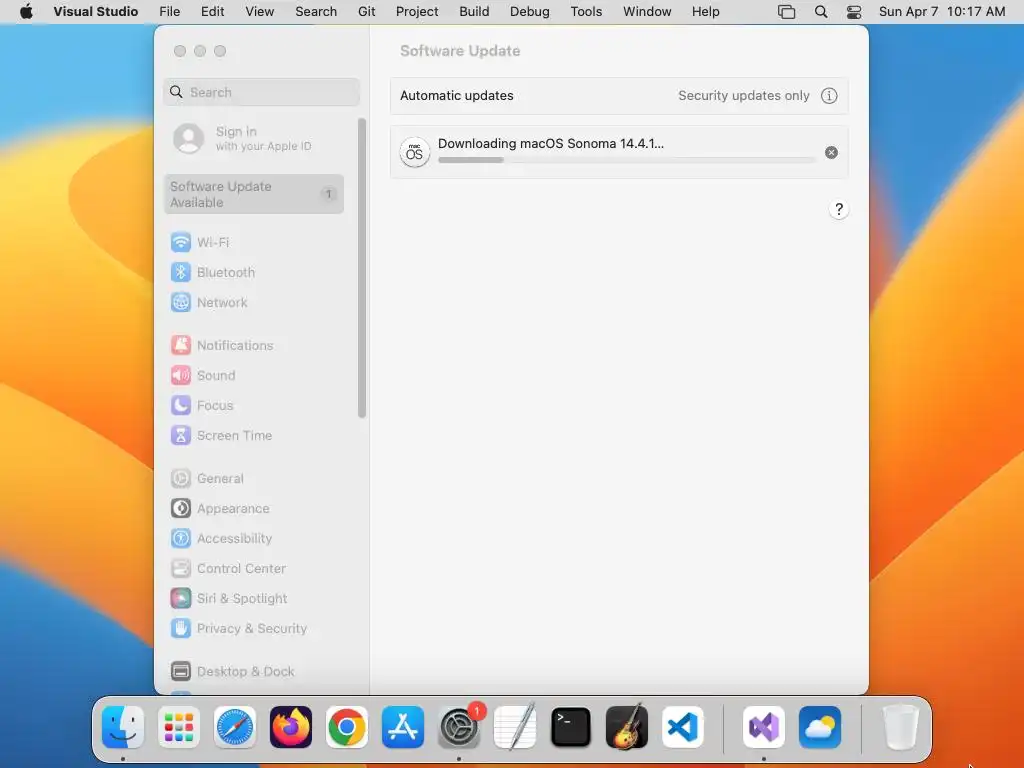Open Launchpad from the Dock
This screenshot has width=1024, height=768.
click(x=179, y=727)
